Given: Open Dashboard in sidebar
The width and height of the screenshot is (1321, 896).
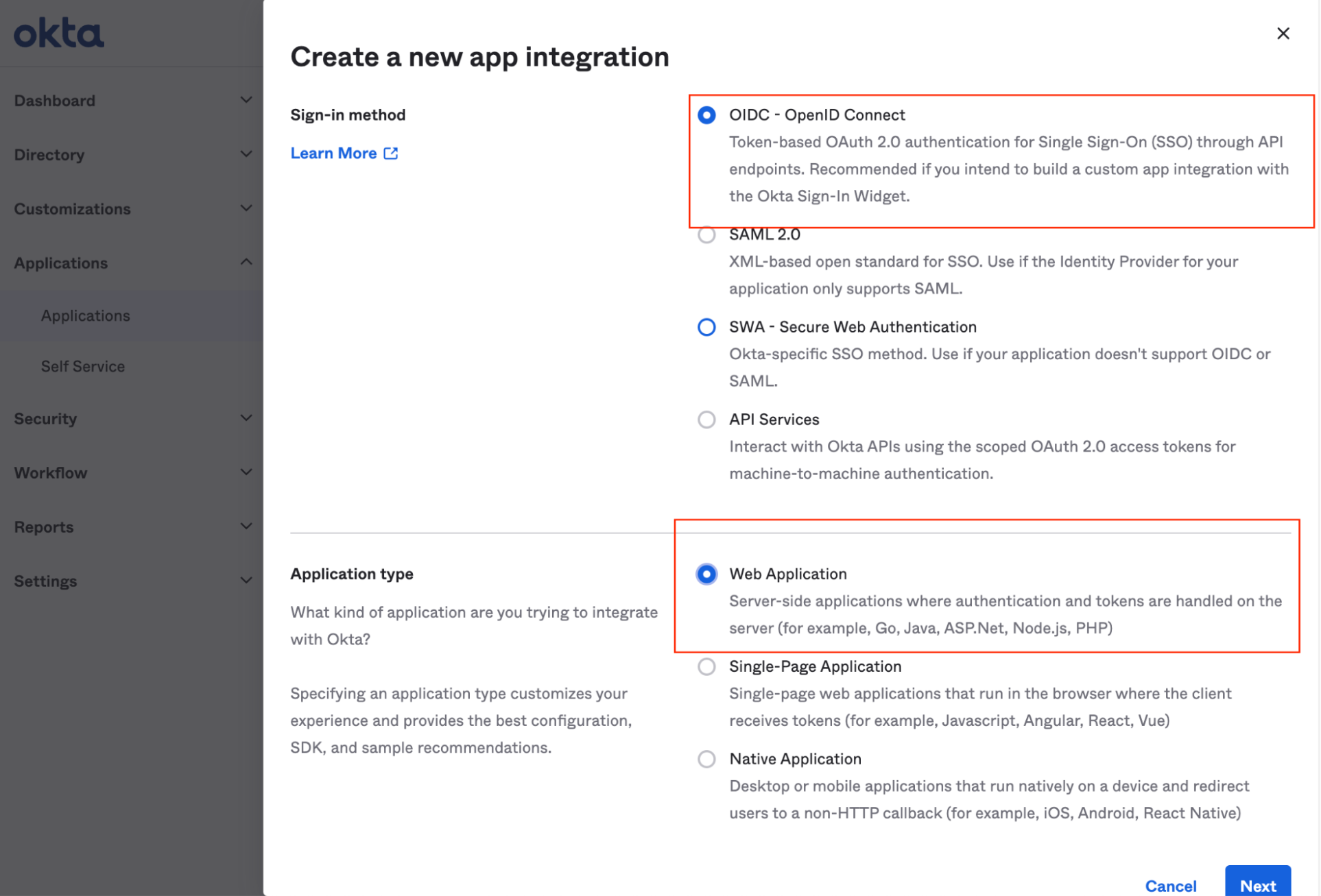Looking at the screenshot, I should click(55, 101).
